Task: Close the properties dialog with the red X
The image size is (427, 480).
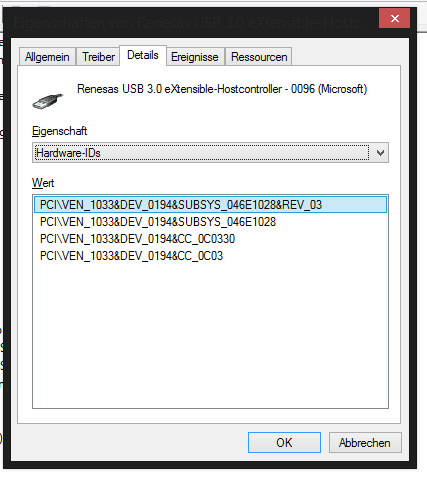Action: click(395, 18)
